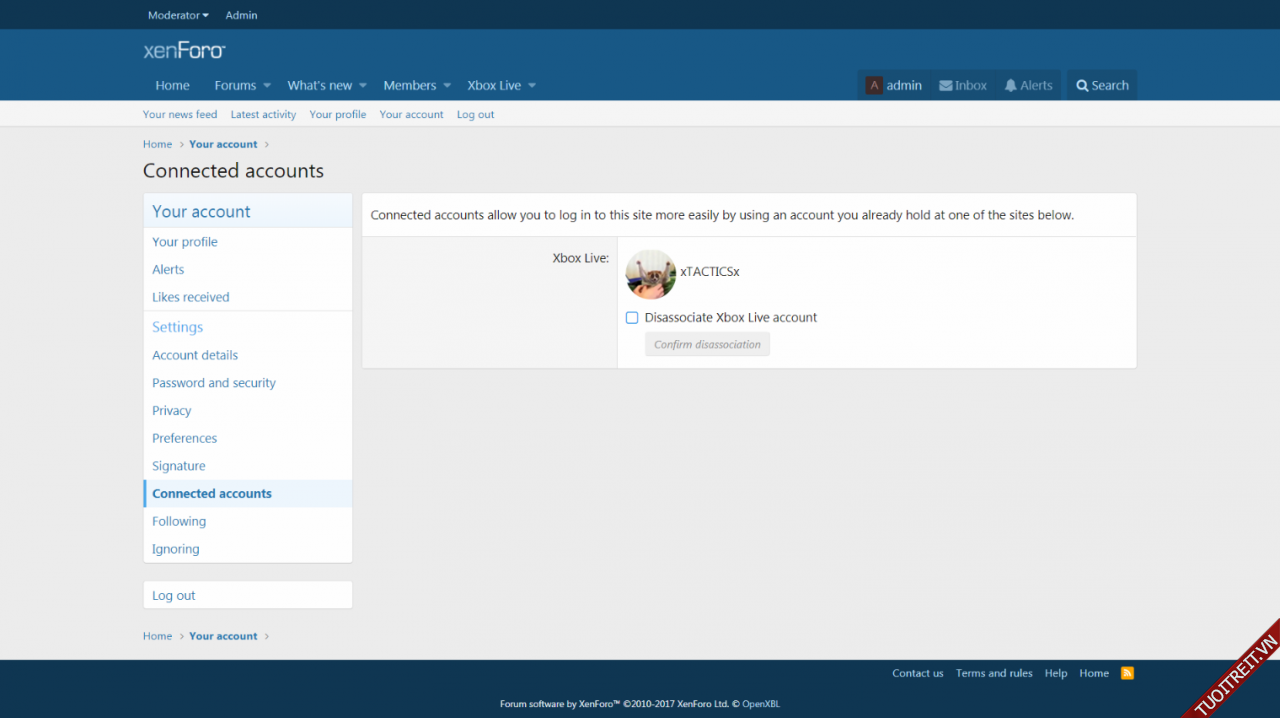Image resolution: width=1280 pixels, height=718 pixels.
Task: Open the Alerts bell icon
Action: click(x=1011, y=86)
